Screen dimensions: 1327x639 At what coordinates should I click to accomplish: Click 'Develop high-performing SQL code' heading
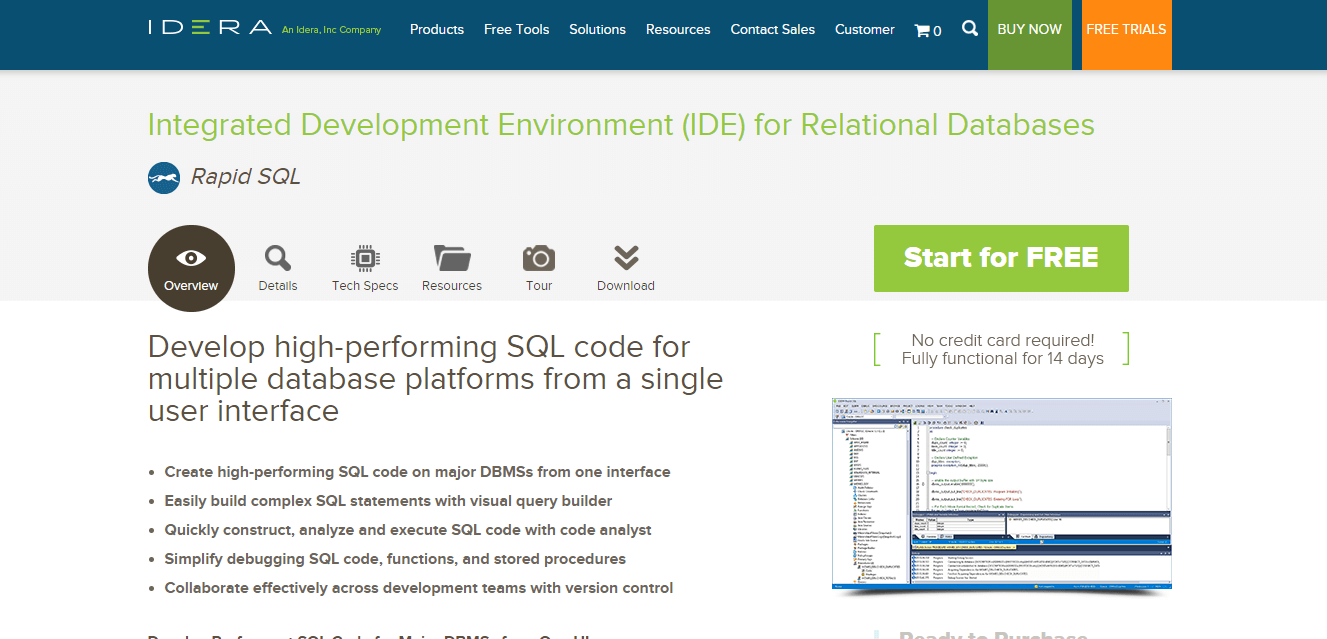pyautogui.click(x=435, y=379)
